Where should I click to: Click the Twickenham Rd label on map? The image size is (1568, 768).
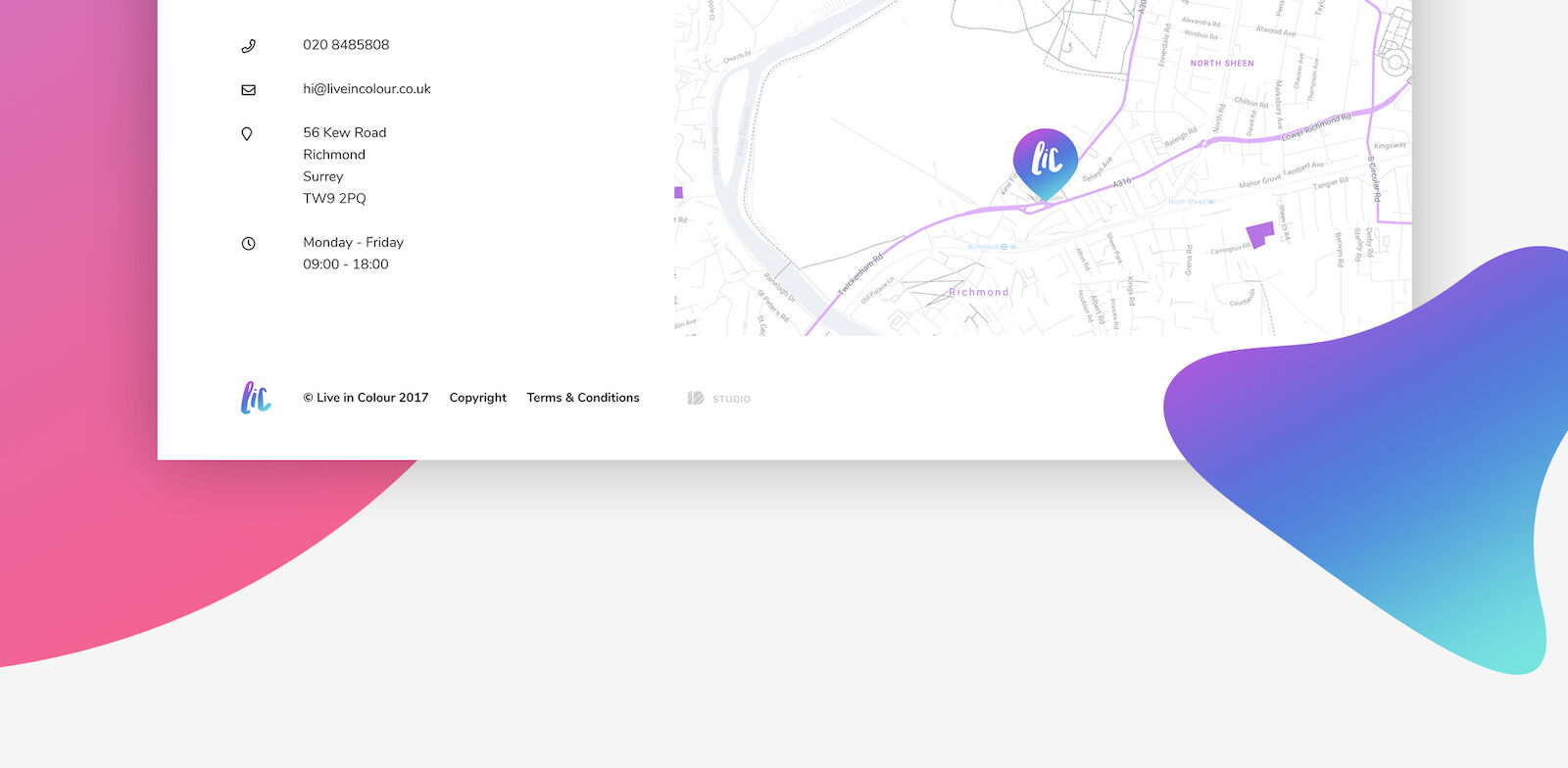860,275
